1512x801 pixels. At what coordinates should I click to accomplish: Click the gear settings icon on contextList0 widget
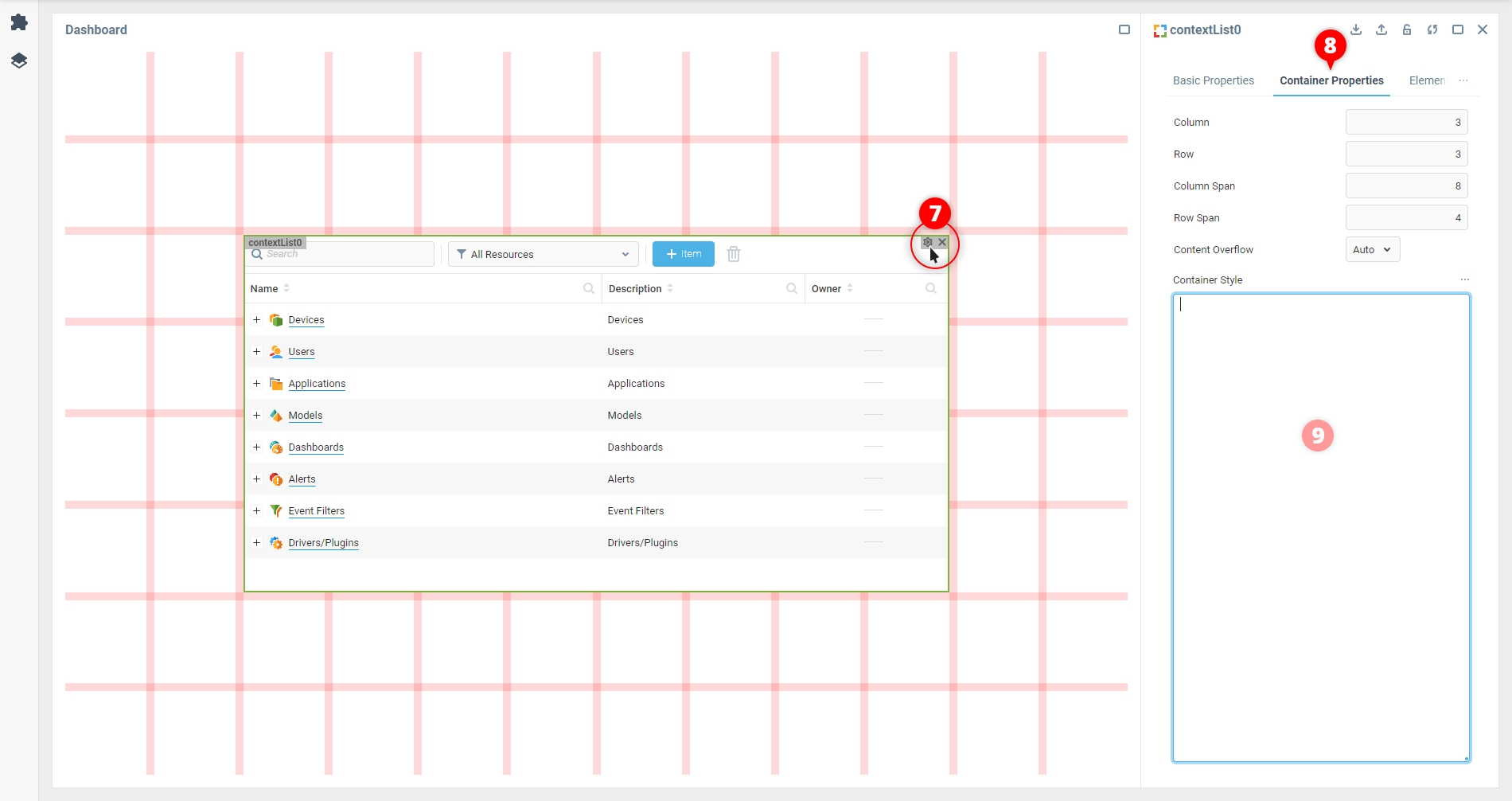(x=927, y=242)
